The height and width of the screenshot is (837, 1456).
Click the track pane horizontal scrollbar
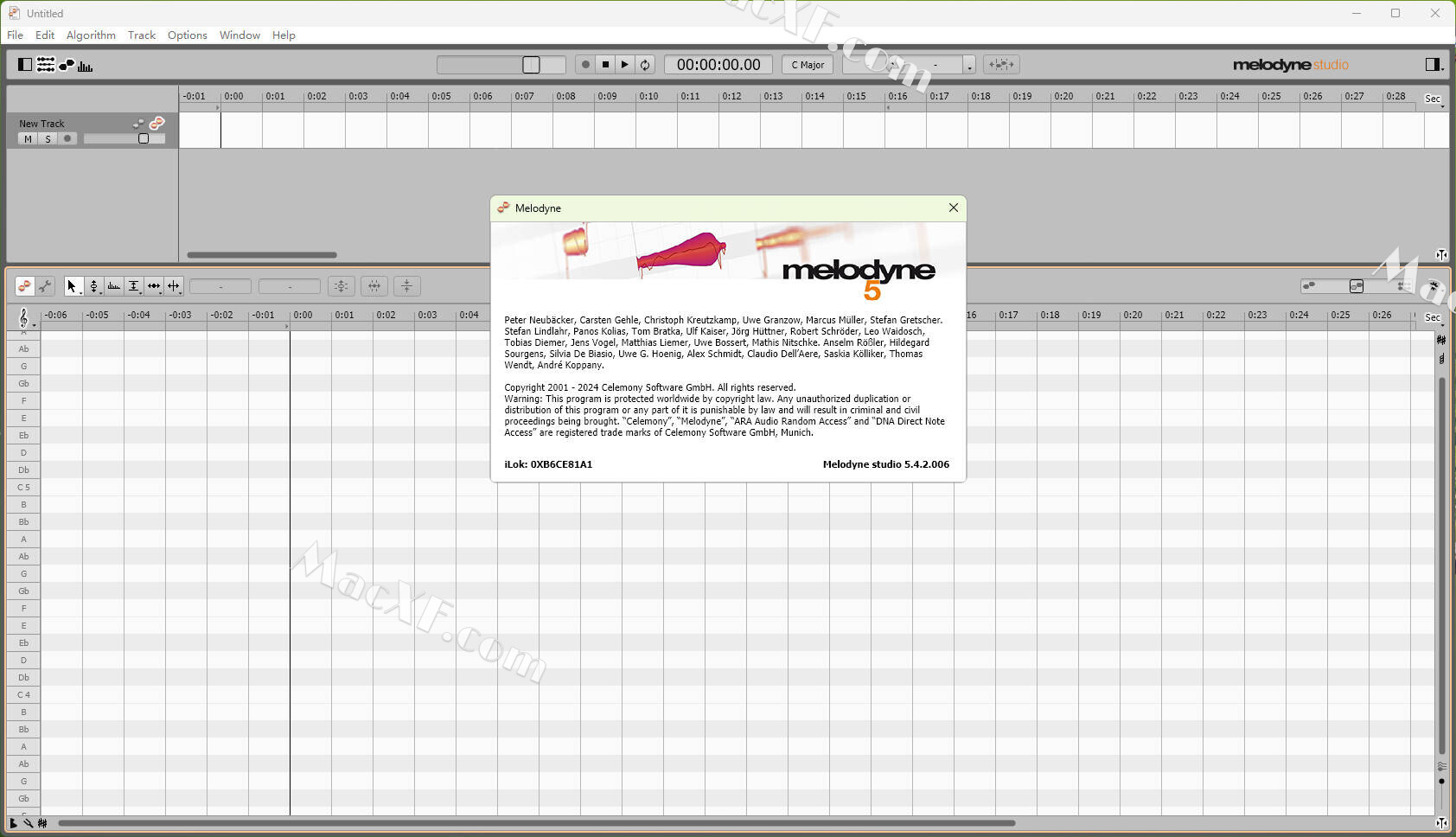(262, 255)
